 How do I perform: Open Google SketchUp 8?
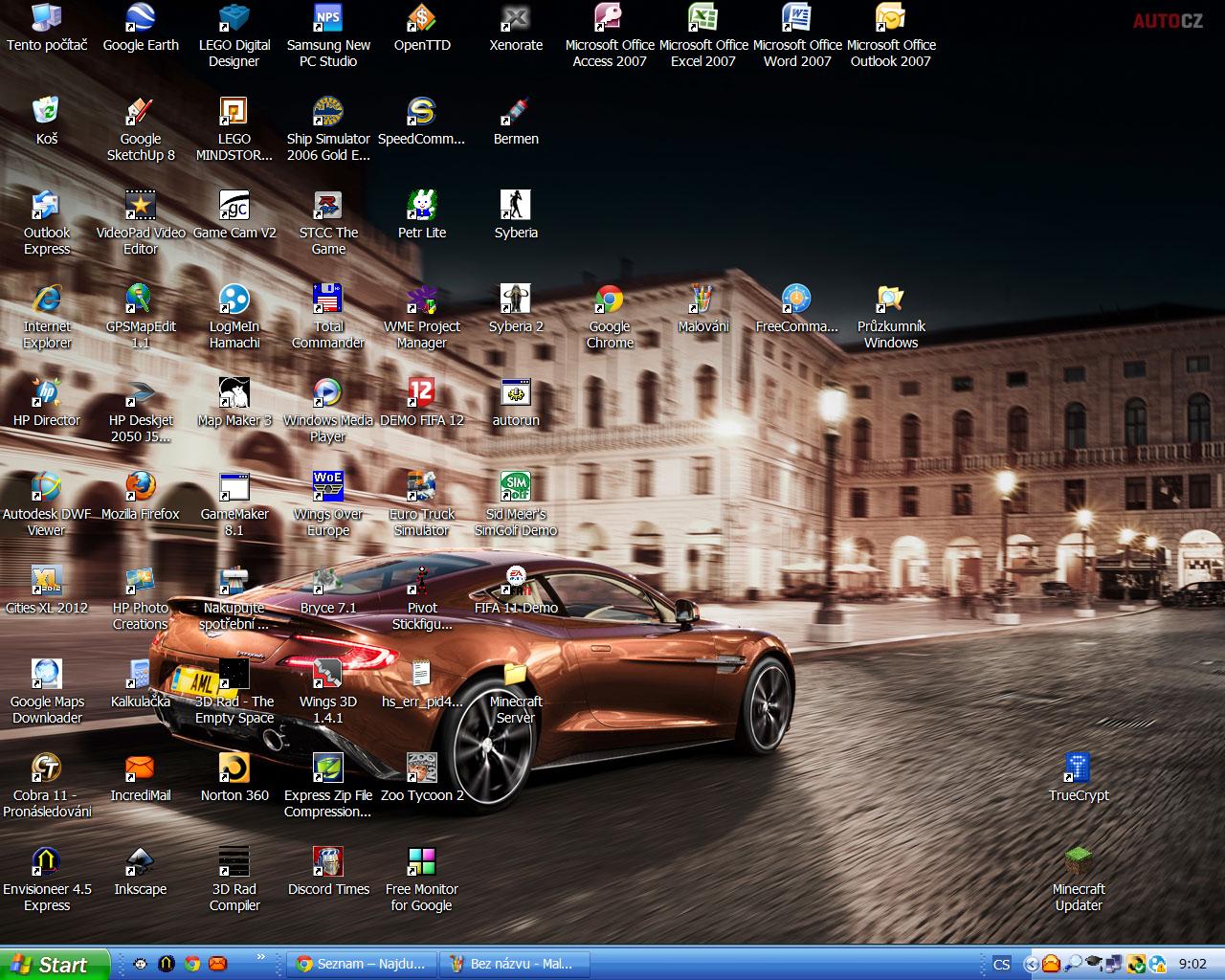141,110
